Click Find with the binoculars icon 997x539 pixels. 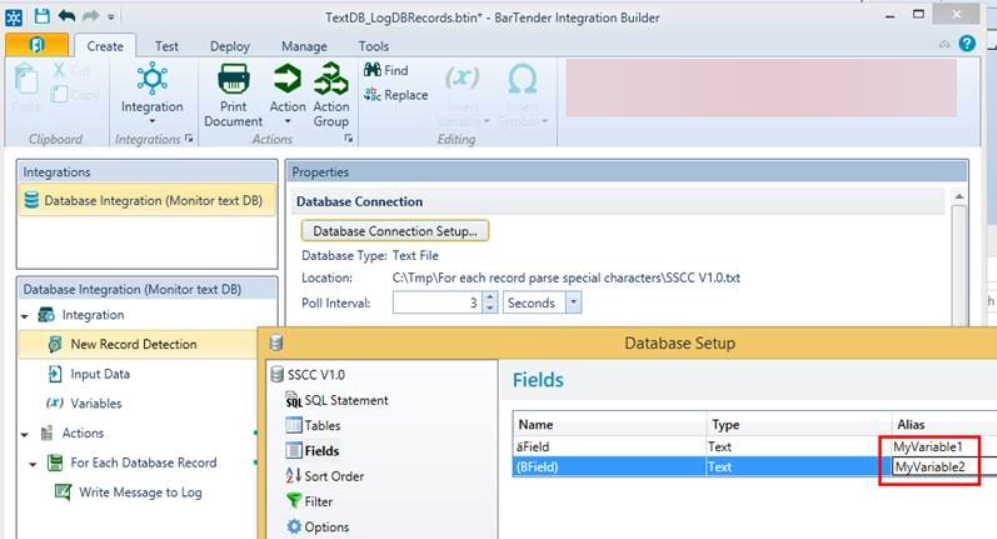[386, 71]
